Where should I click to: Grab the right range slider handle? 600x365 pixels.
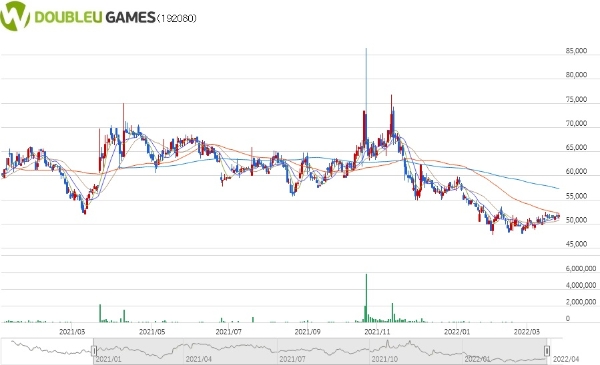547,350
